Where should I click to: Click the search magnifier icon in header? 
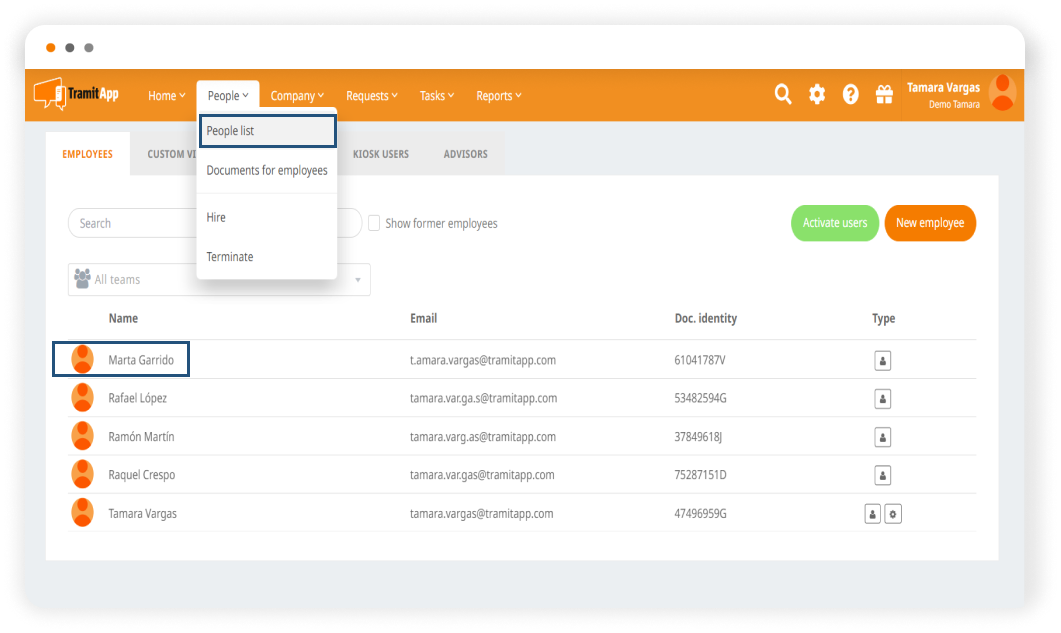pos(783,94)
